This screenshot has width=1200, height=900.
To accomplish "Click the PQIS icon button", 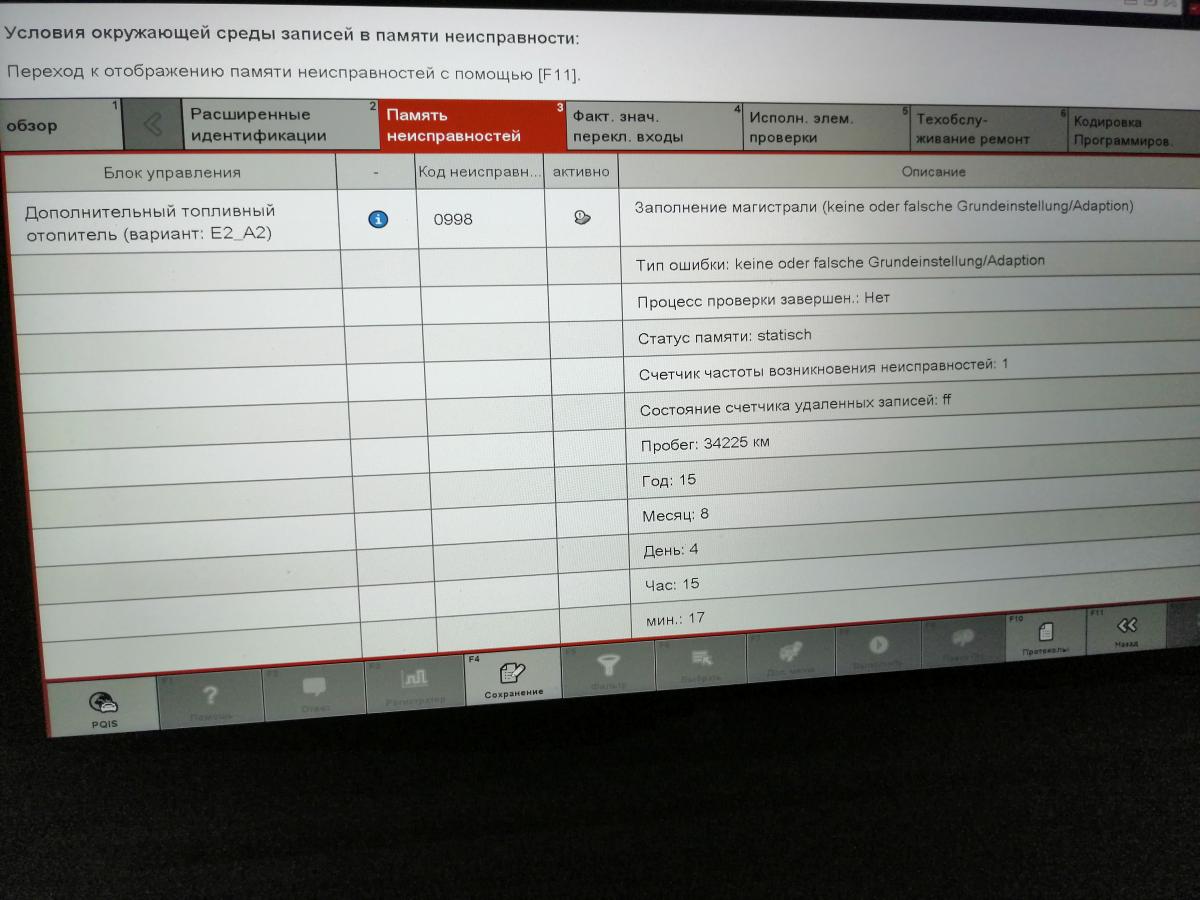I will tap(103, 704).
